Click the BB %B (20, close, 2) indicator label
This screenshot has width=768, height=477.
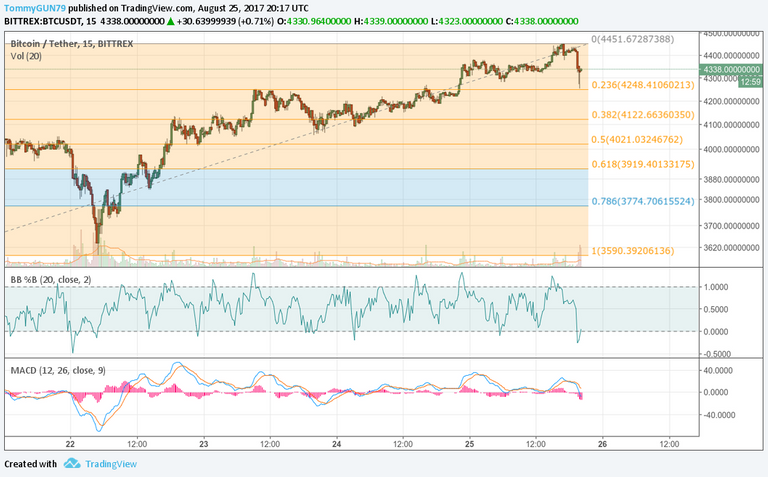point(51,280)
